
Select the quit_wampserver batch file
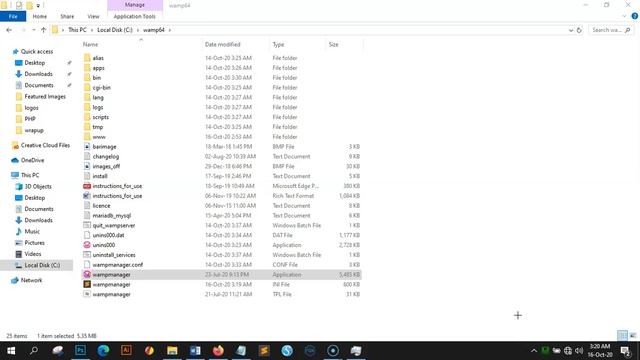[x=113, y=225]
